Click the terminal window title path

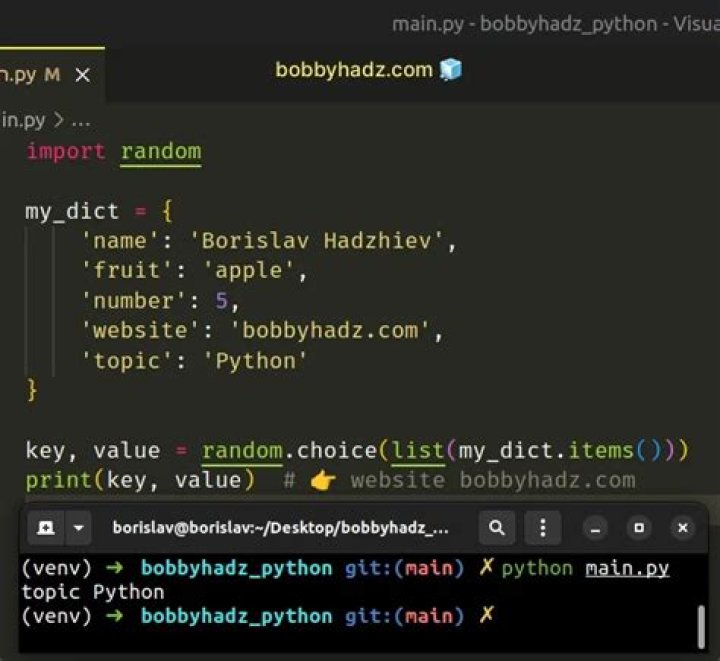(x=280, y=527)
